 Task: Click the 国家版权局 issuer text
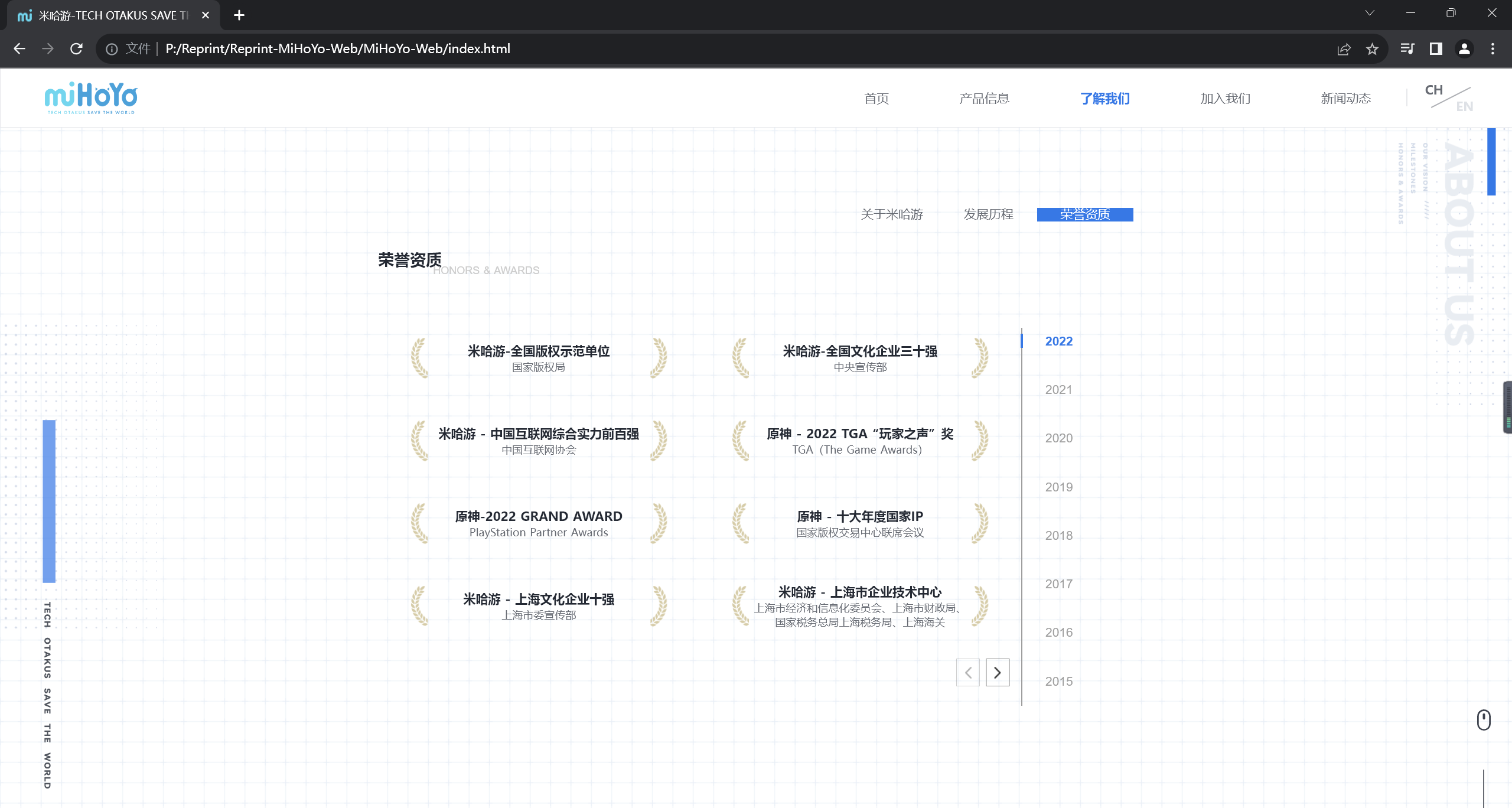(539, 367)
